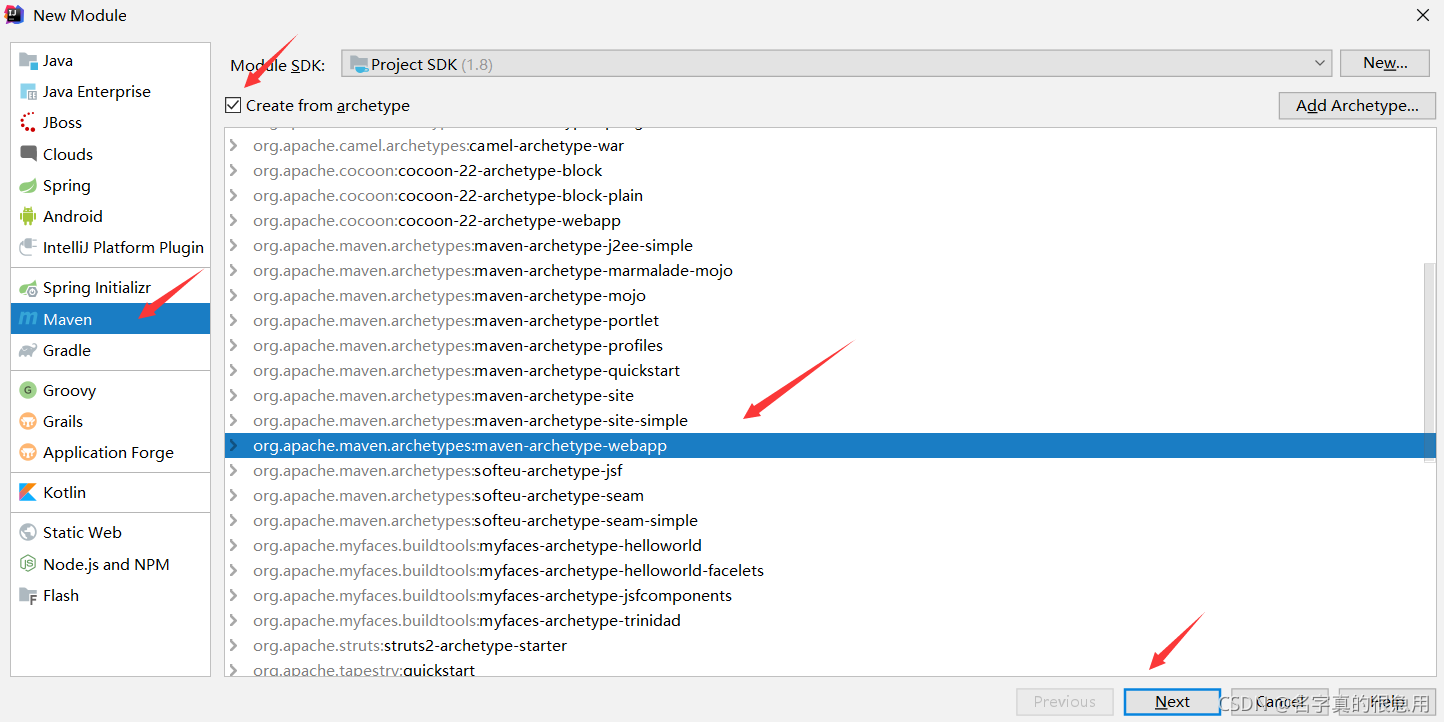Expand the camel-archetype-war node
The height and width of the screenshot is (722, 1444).
(x=234, y=146)
